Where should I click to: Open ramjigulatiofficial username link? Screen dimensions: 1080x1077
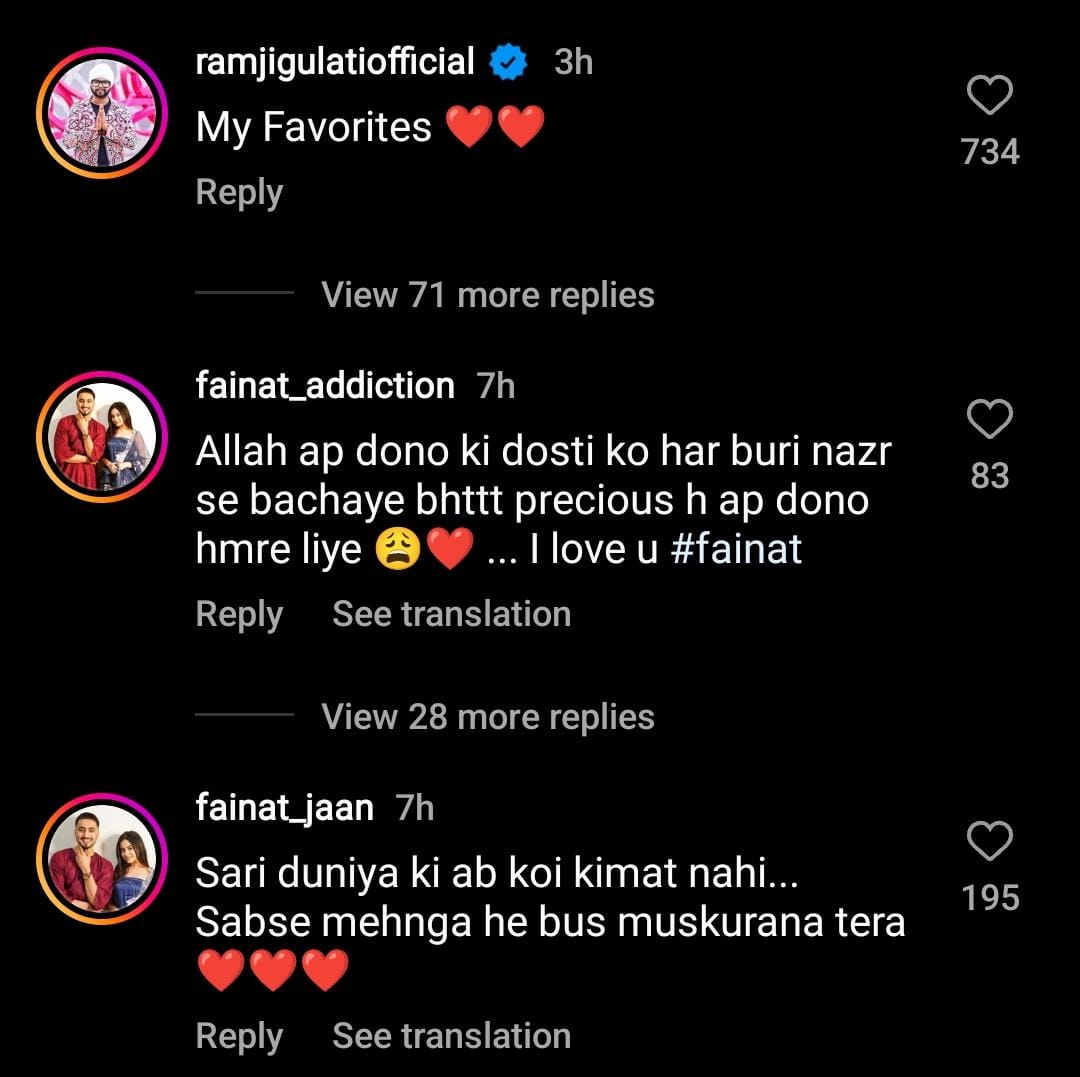tap(335, 63)
